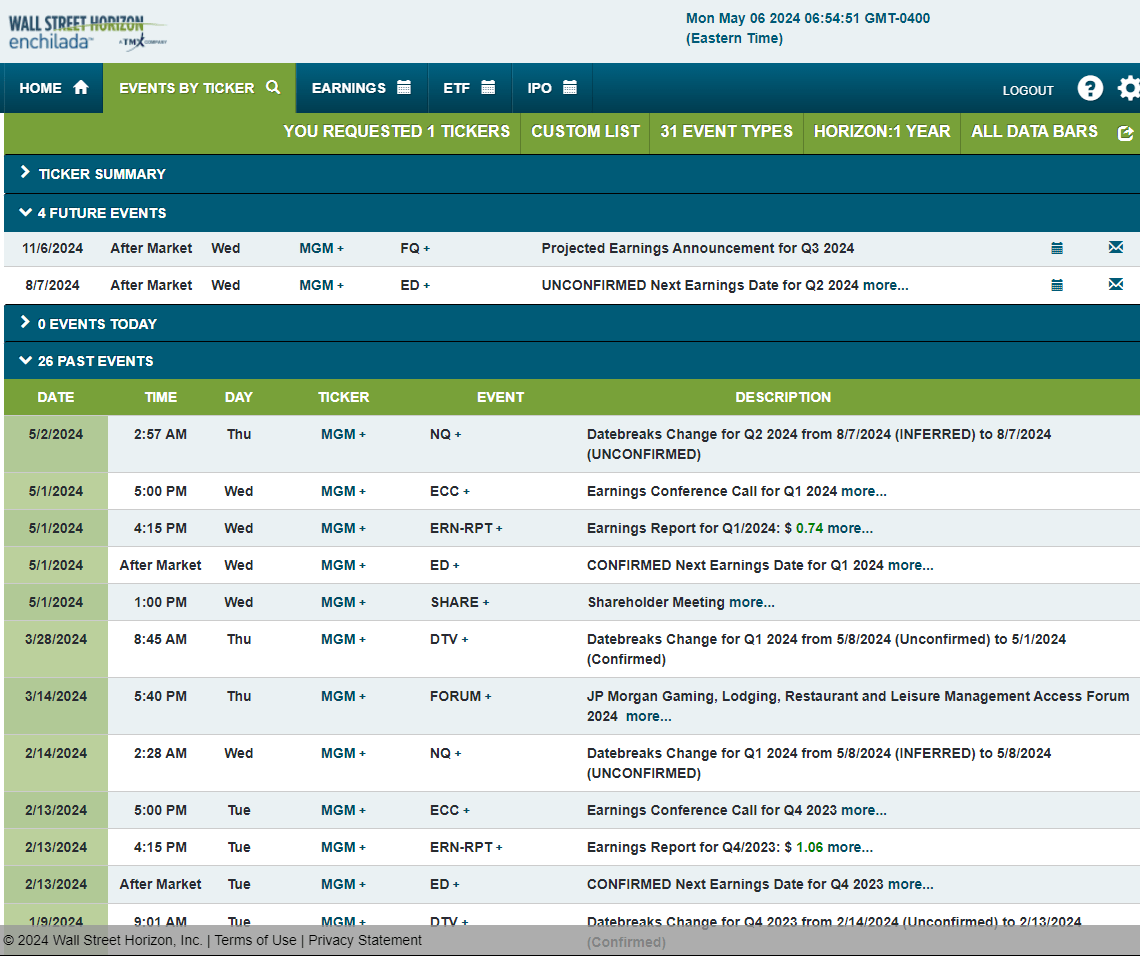The image size is (1140, 956).
Task: Expand ED event in the 8/7/2024 row
Action: click(414, 285)
